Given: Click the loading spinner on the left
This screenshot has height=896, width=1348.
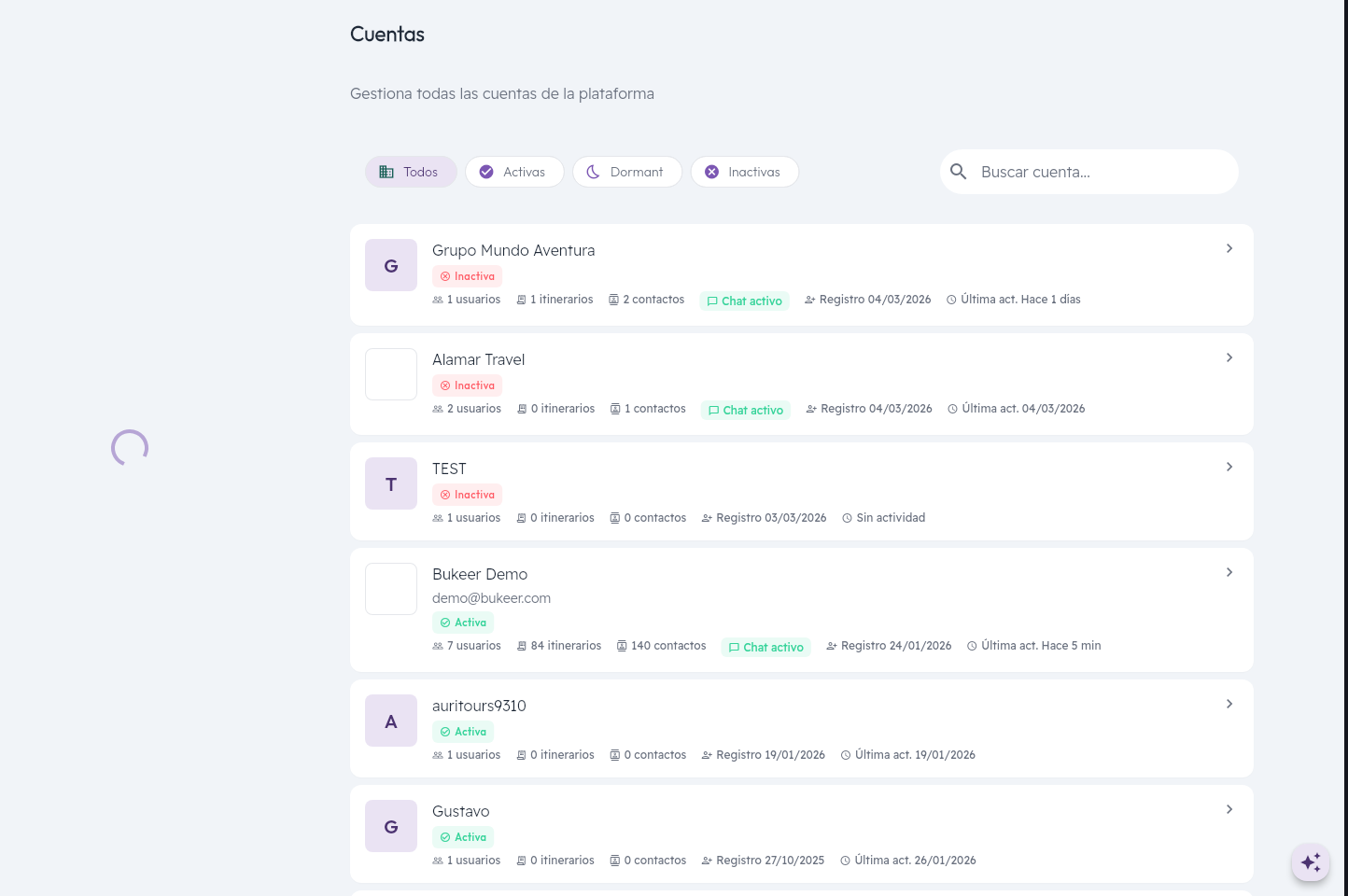Looking at the screenshot, I should pos(129,447).
